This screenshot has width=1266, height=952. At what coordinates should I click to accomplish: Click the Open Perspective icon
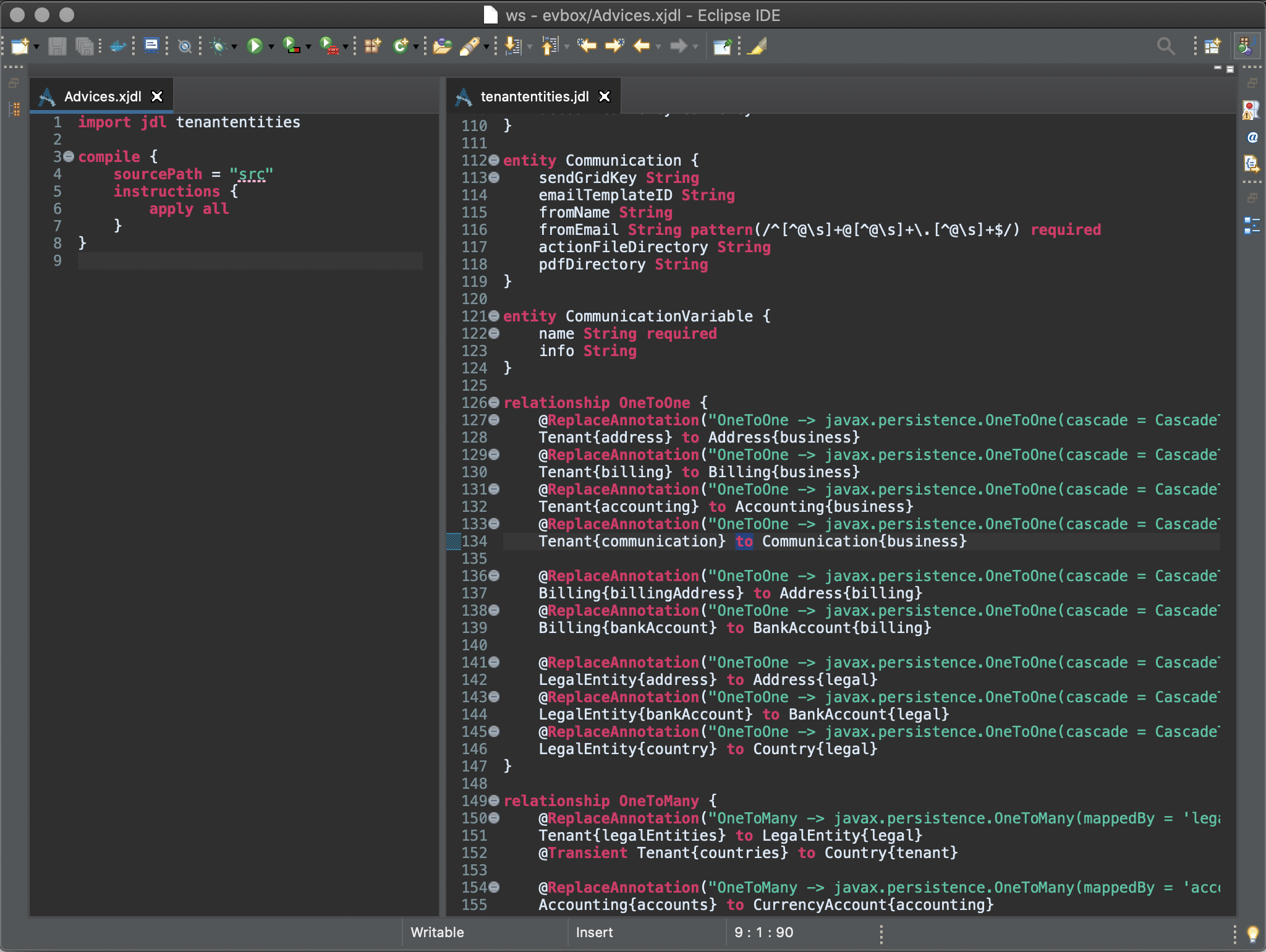(x=1212, y=46)
